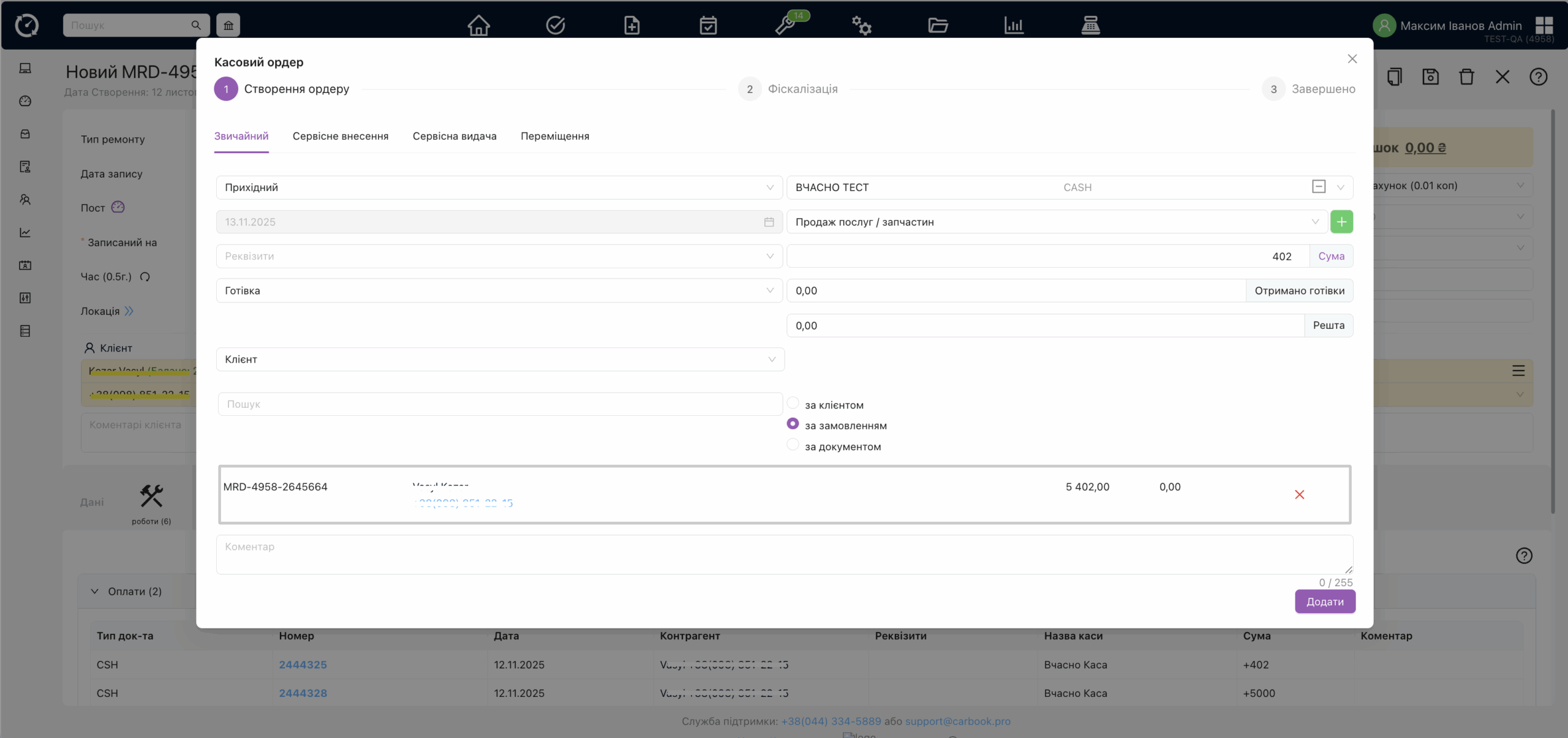The width and height of the screenshot is (1568, 738).
Task: Expand the 'Готівка' payment method dropdown
Action: (x=499, y=291)
